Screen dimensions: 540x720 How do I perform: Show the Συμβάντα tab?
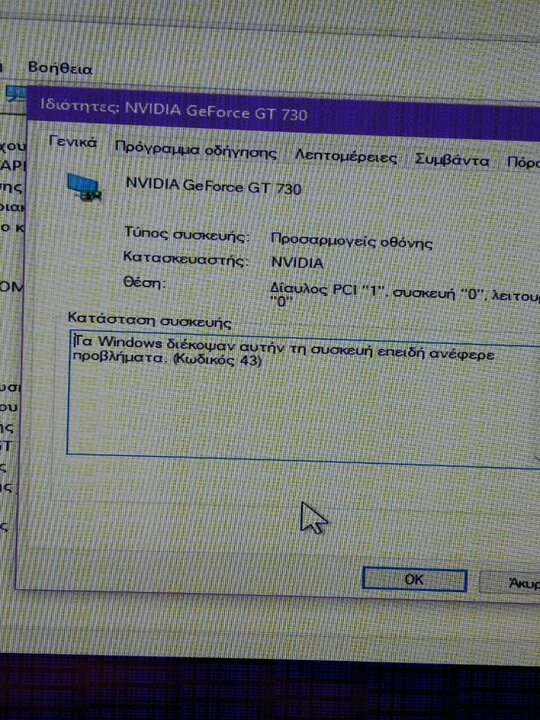452,160
